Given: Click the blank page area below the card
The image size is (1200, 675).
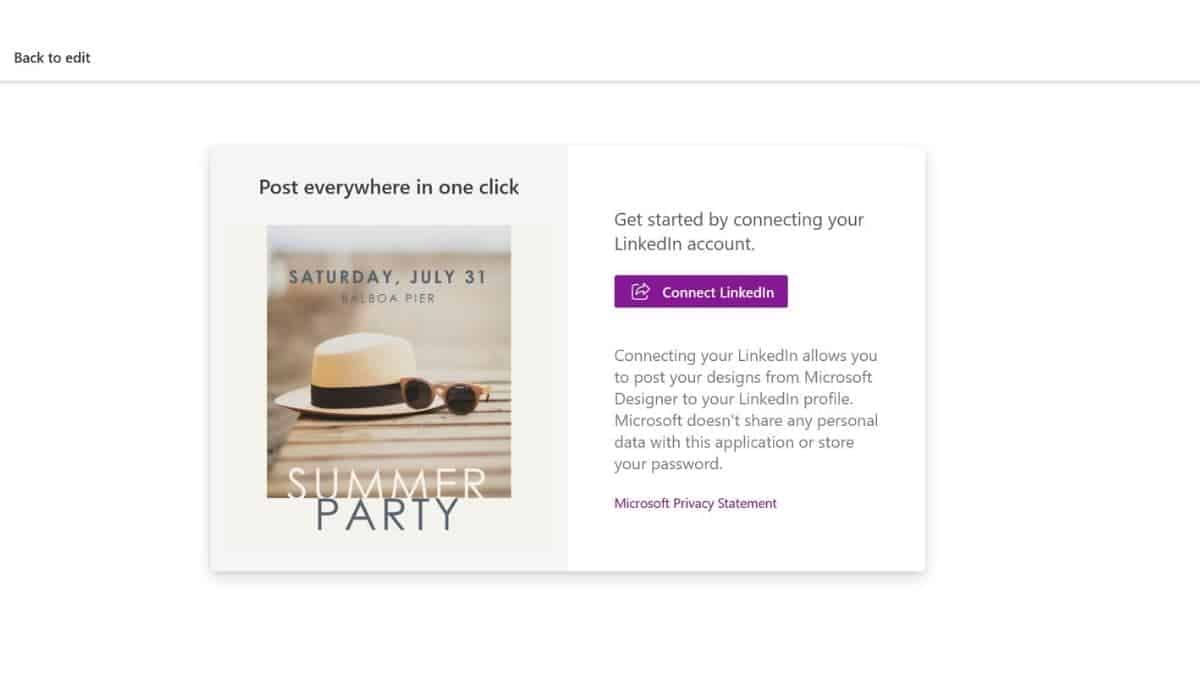Looking at the screenshot, I should [600, 625].
